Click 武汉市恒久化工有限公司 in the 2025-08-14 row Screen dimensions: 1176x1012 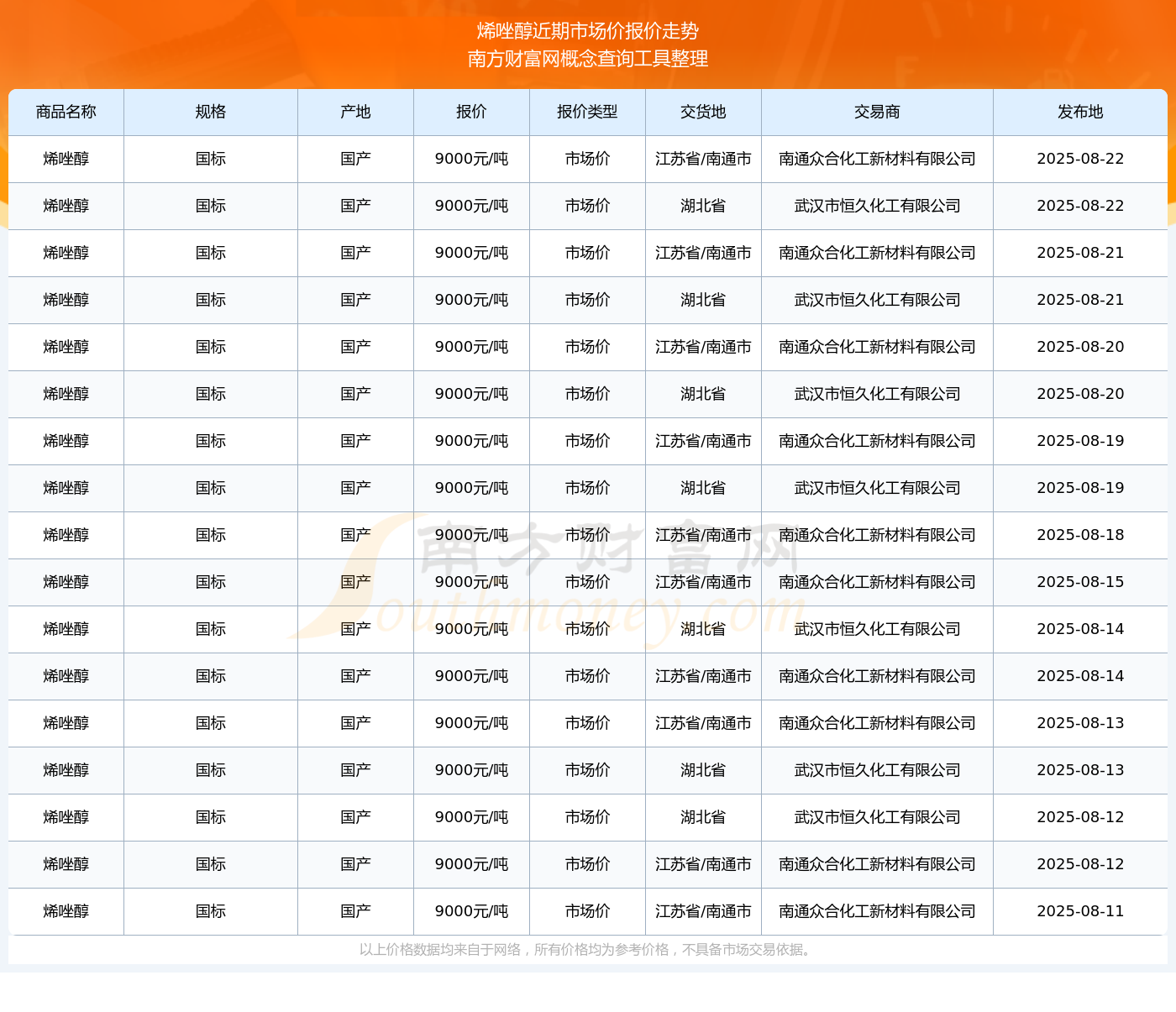(x=878, y=629)
